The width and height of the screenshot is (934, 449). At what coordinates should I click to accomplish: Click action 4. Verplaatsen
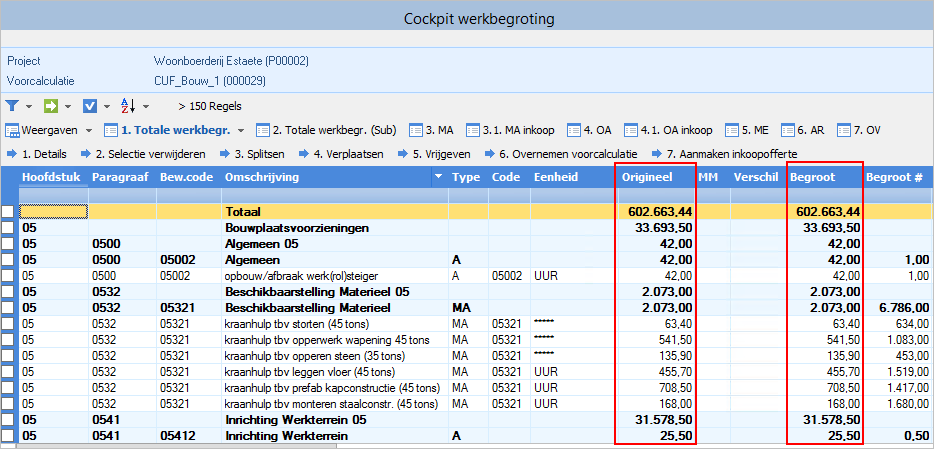pyautogui.click(x=342, y=154)
